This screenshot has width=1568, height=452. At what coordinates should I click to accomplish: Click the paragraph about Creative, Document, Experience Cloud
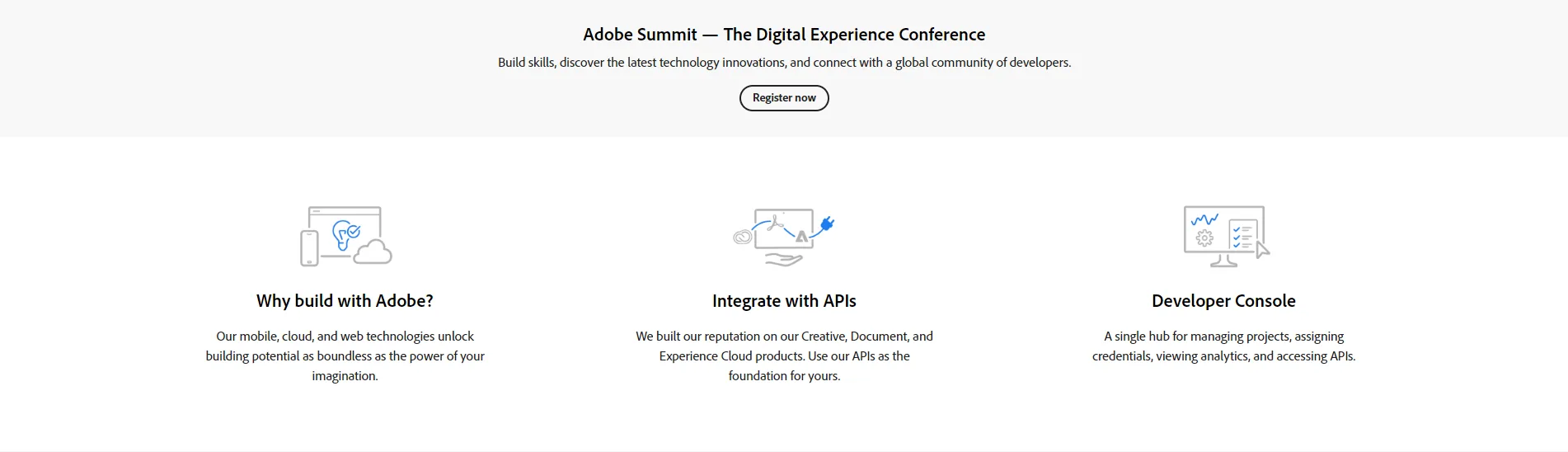pos(784,356)
